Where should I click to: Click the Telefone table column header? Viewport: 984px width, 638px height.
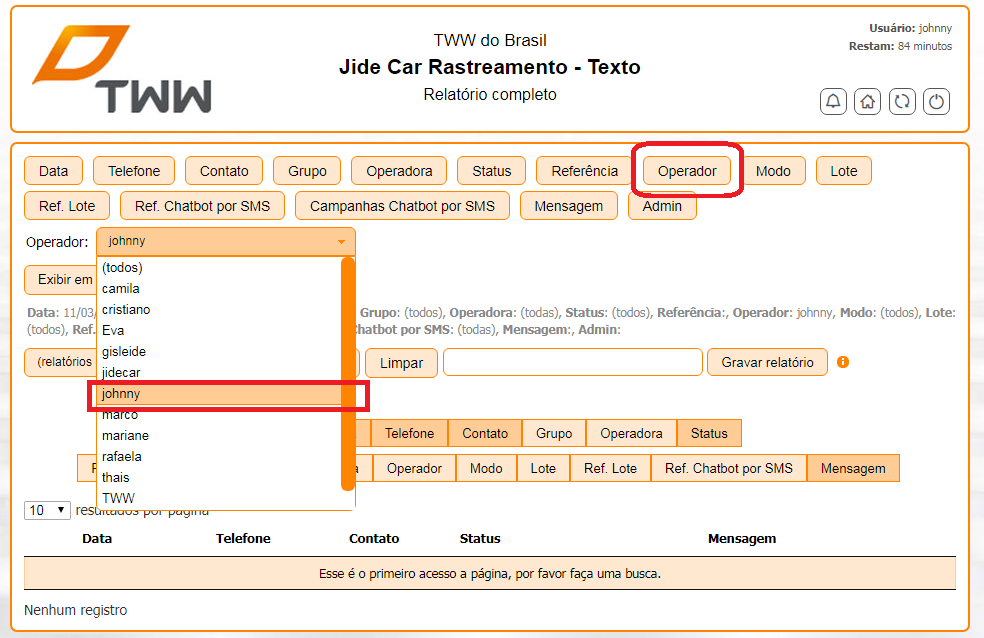[x=243, y=538]
